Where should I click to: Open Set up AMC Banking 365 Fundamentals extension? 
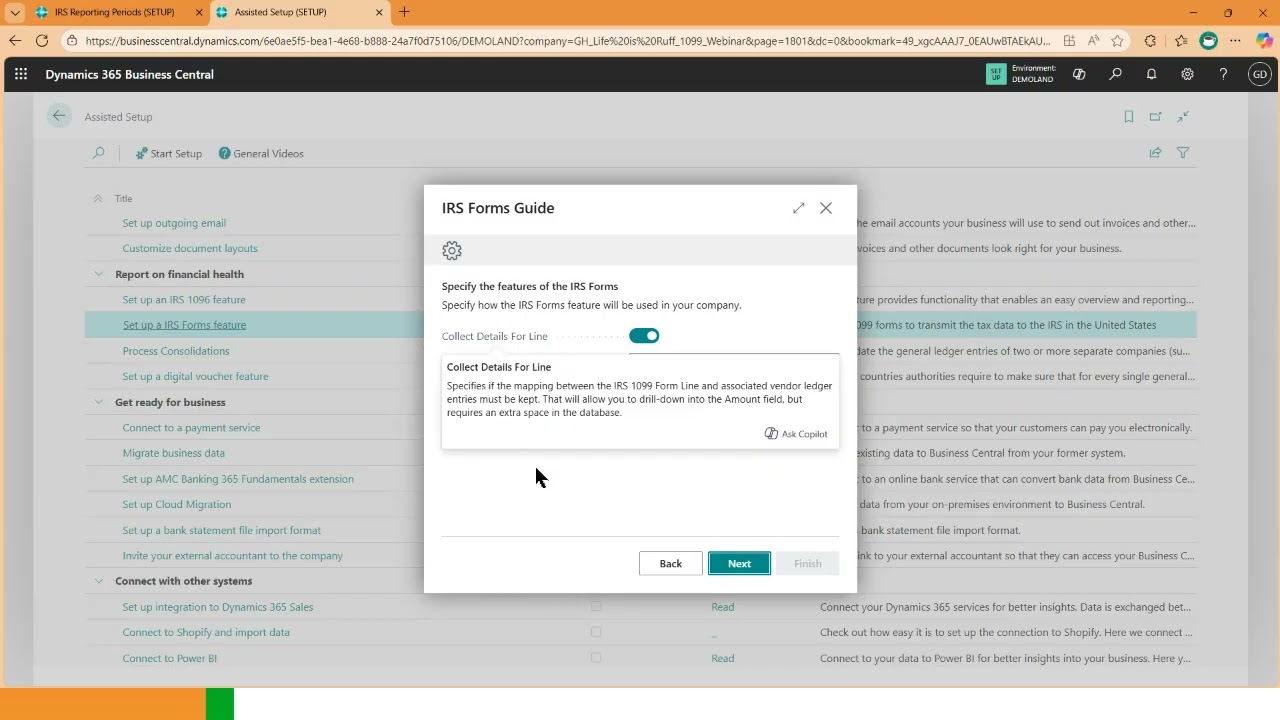pyautogui.click(x=238, y=479)
